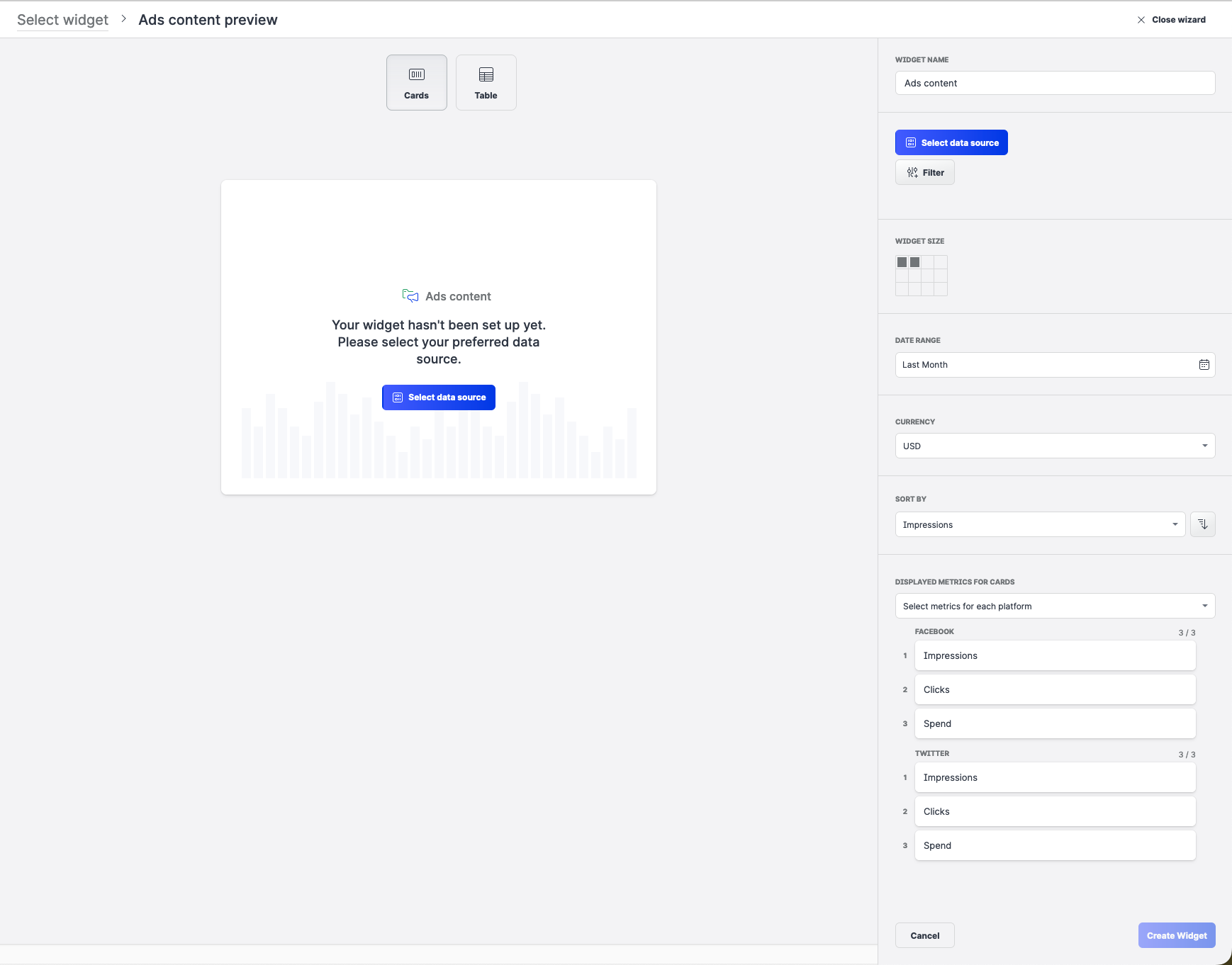
Task: Open the Currency USD dropdown
Action: [x=1055, y=446]
